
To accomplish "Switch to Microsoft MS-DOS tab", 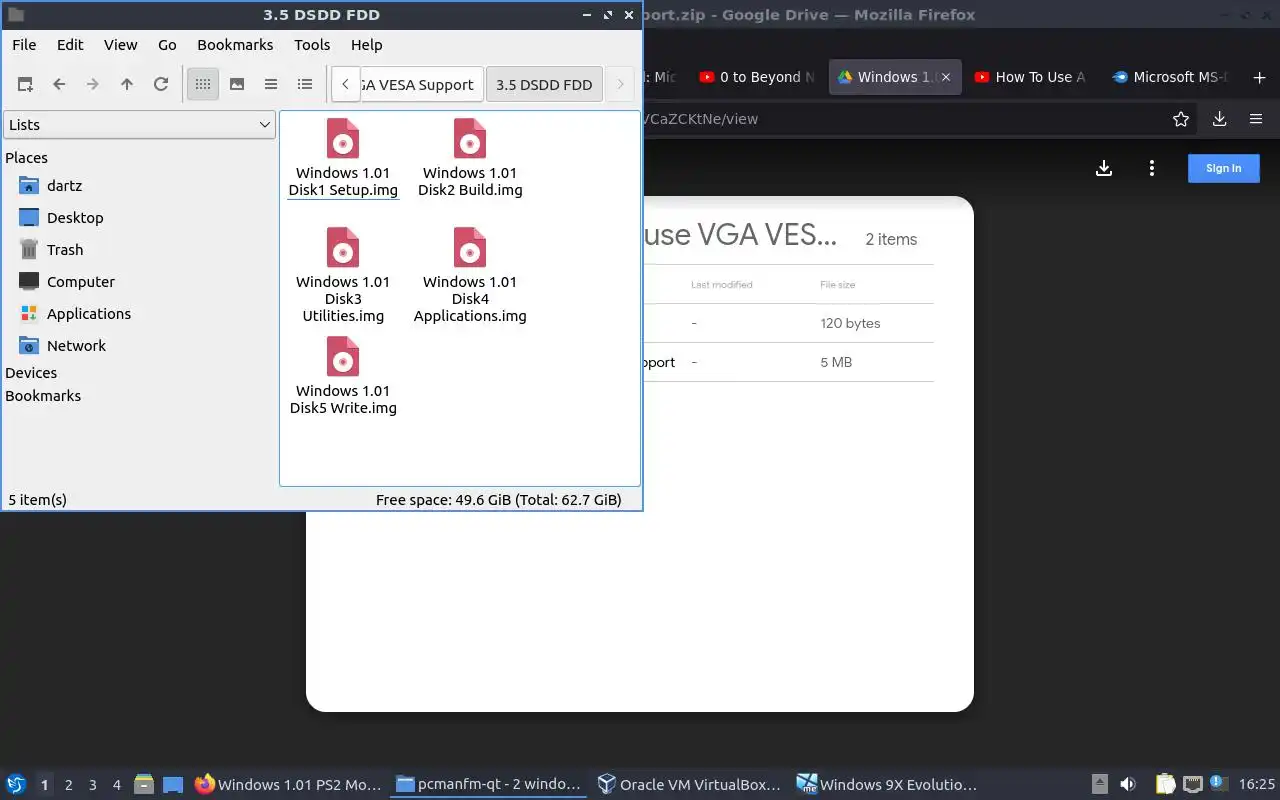I will click(1168, 77).
